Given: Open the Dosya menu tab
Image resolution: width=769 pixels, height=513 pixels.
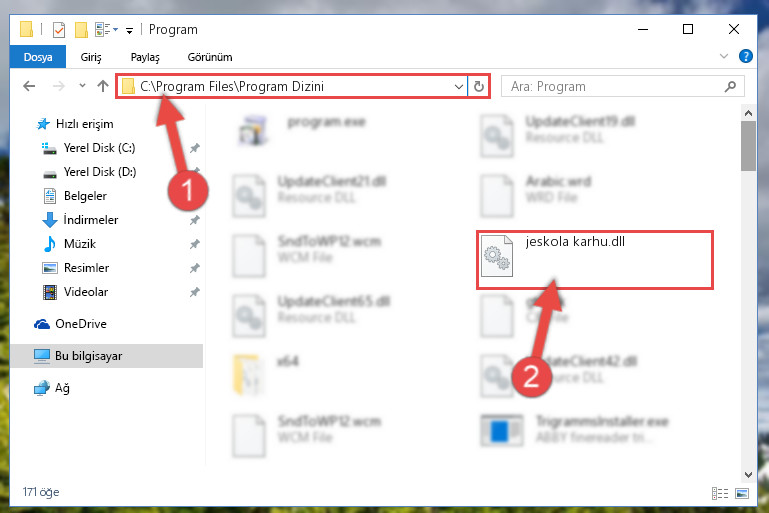Looking at the screenshot, I should [38, 57].
